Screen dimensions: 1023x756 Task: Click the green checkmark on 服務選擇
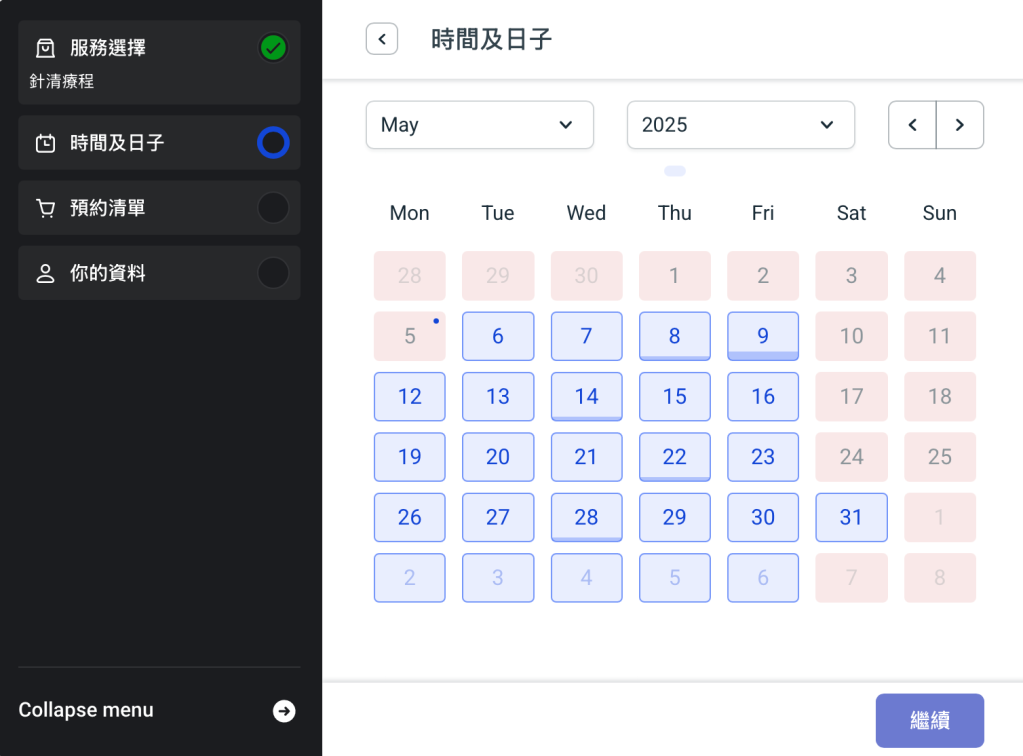[x=273, y=47]
